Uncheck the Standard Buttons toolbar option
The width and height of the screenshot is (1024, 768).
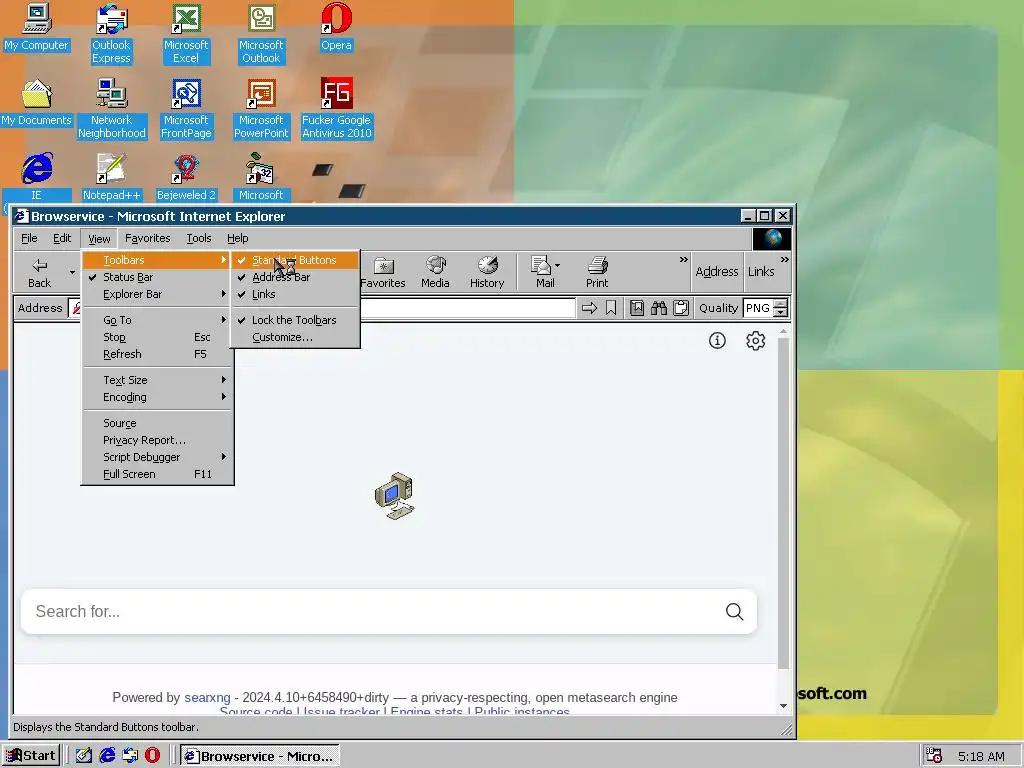coord(295,260)
